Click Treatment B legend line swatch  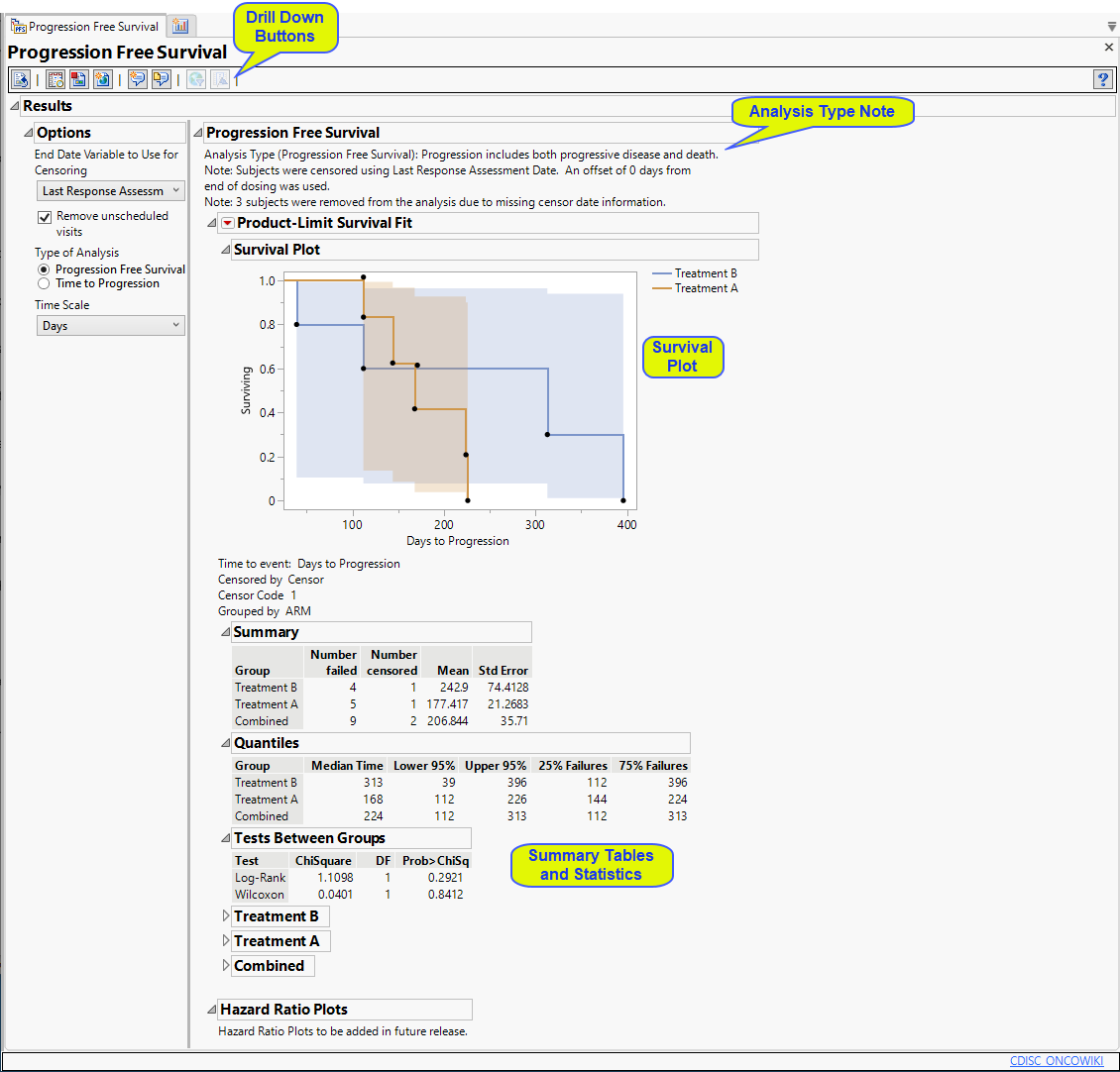point(662,273)
